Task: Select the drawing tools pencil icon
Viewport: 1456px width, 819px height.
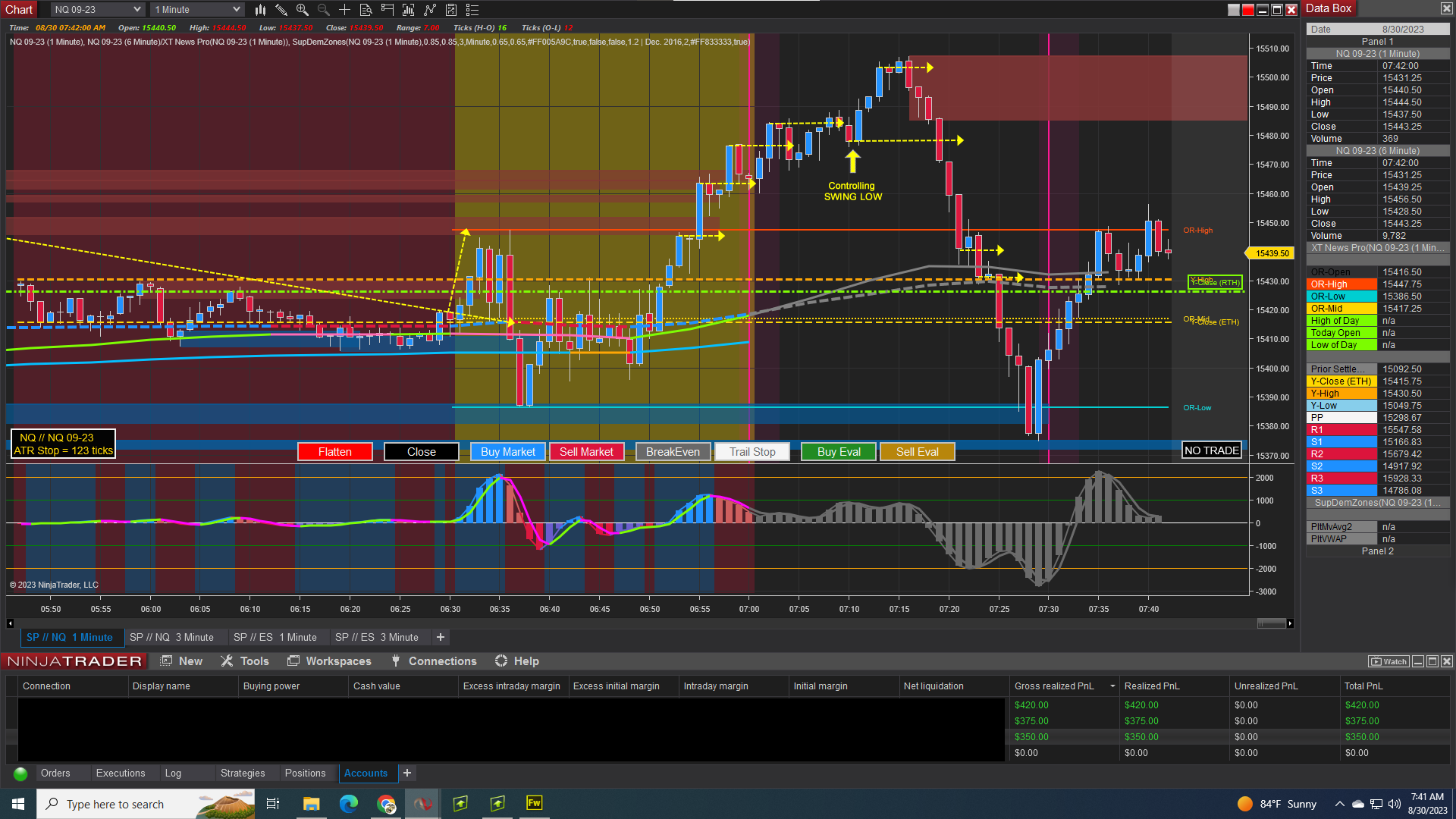Action: [281, 10]
